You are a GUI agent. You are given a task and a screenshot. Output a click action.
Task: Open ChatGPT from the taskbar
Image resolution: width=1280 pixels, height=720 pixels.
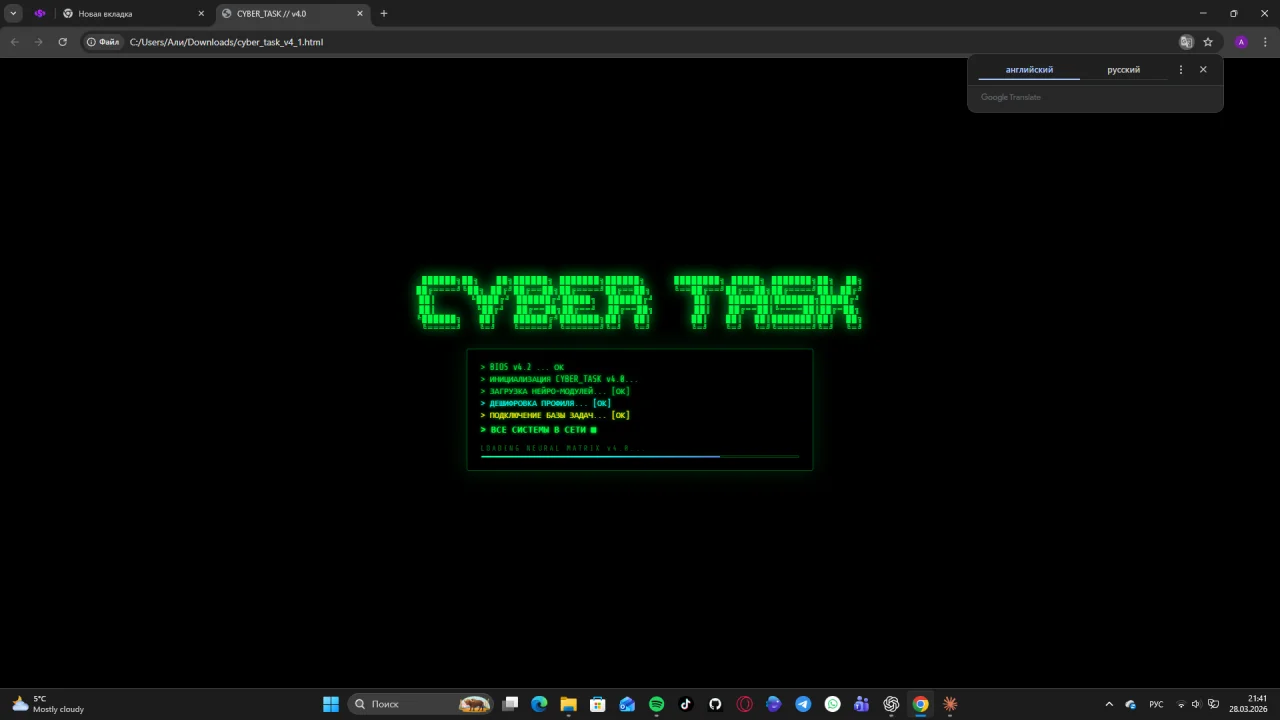891,704
